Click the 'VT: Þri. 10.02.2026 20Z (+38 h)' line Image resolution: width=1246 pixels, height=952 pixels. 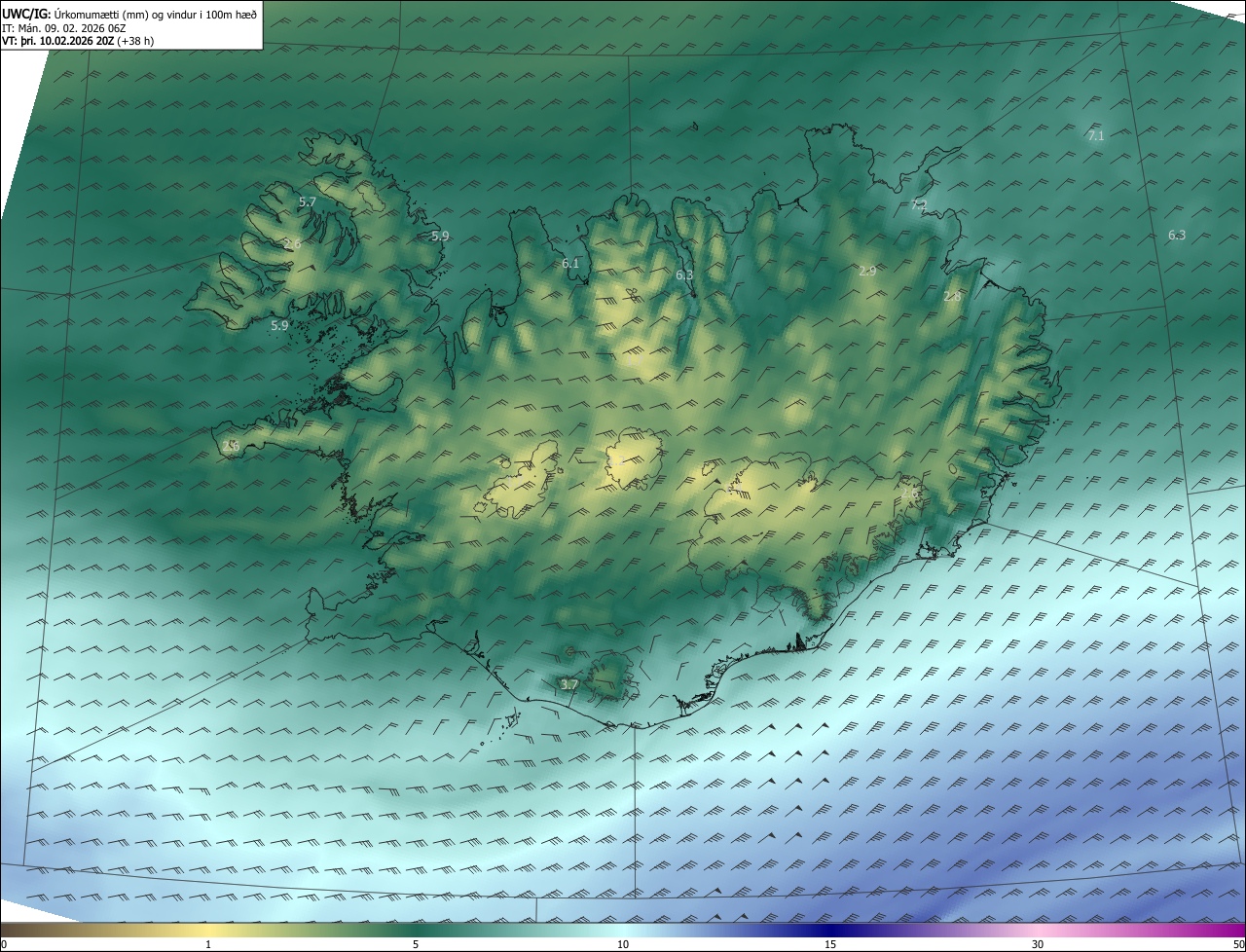pyautogui.click(x=78, y=41)
